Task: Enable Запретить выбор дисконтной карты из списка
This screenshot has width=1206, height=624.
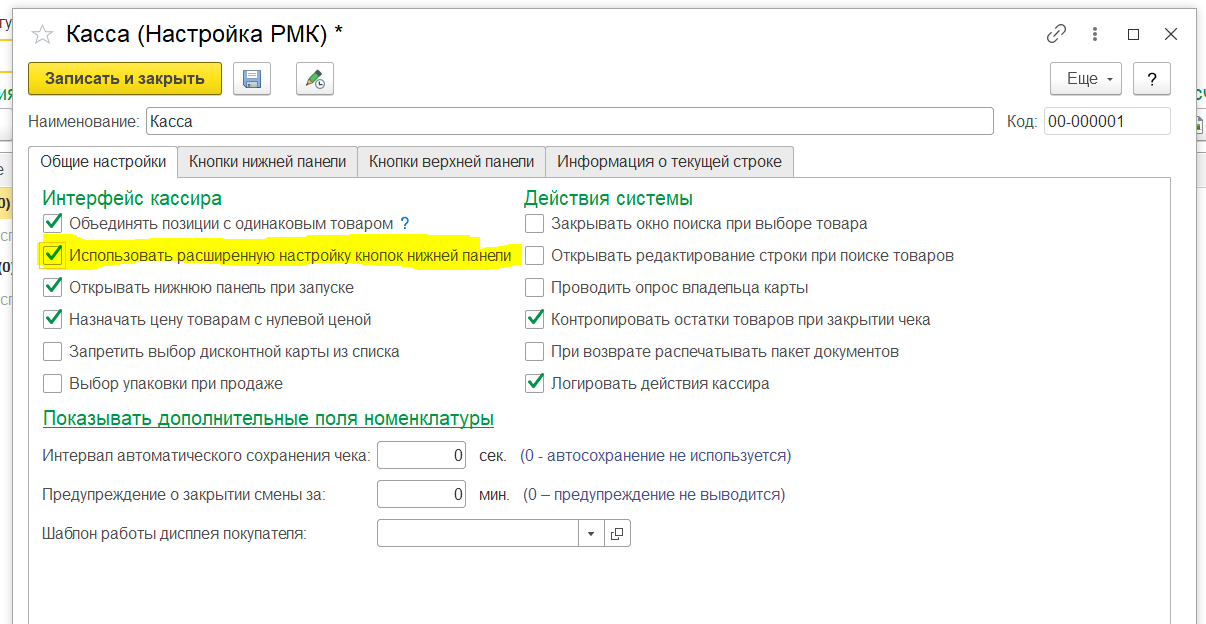Action: (53, 352)
